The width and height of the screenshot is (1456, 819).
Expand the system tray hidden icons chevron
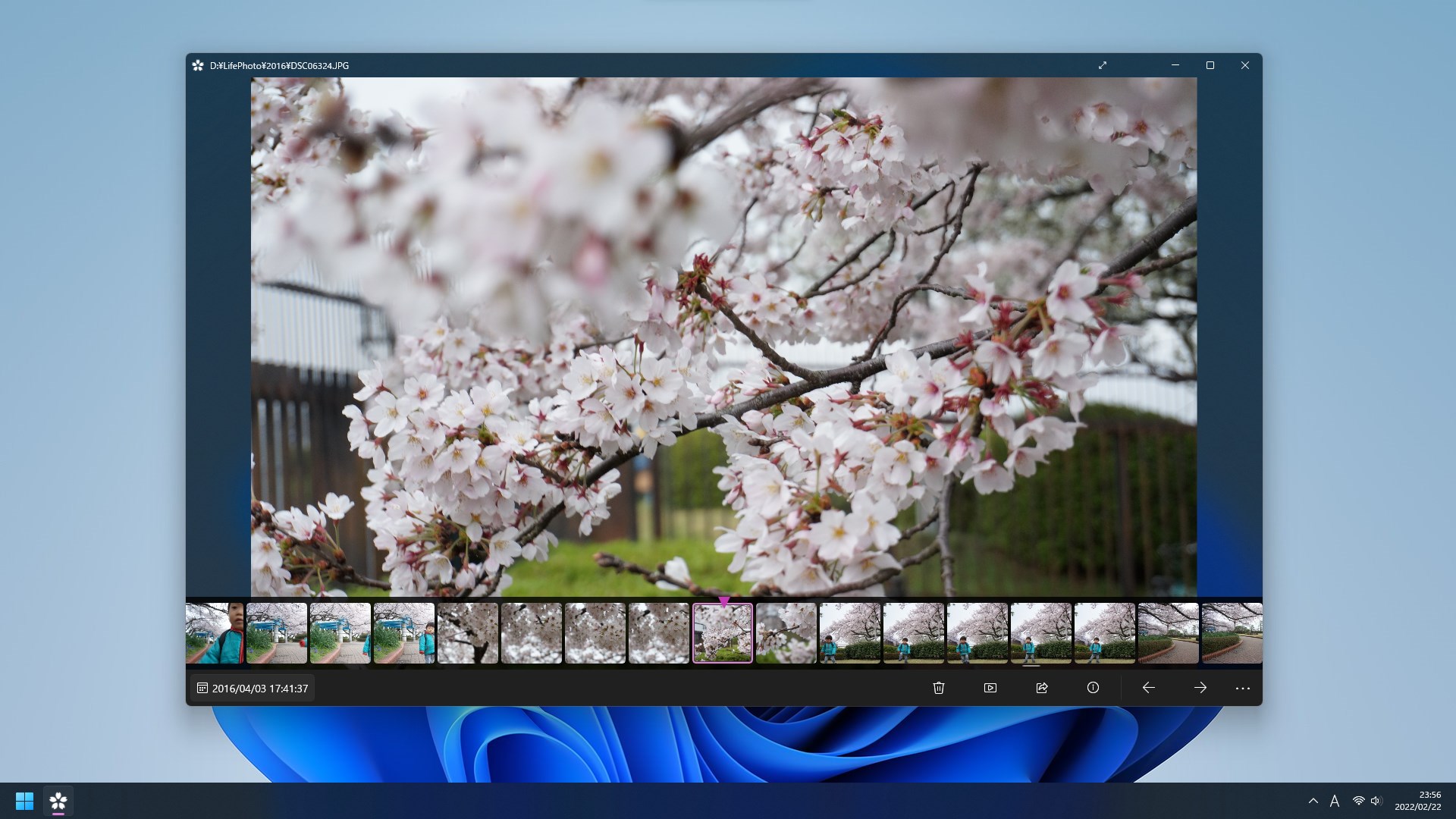[1313, 801]
